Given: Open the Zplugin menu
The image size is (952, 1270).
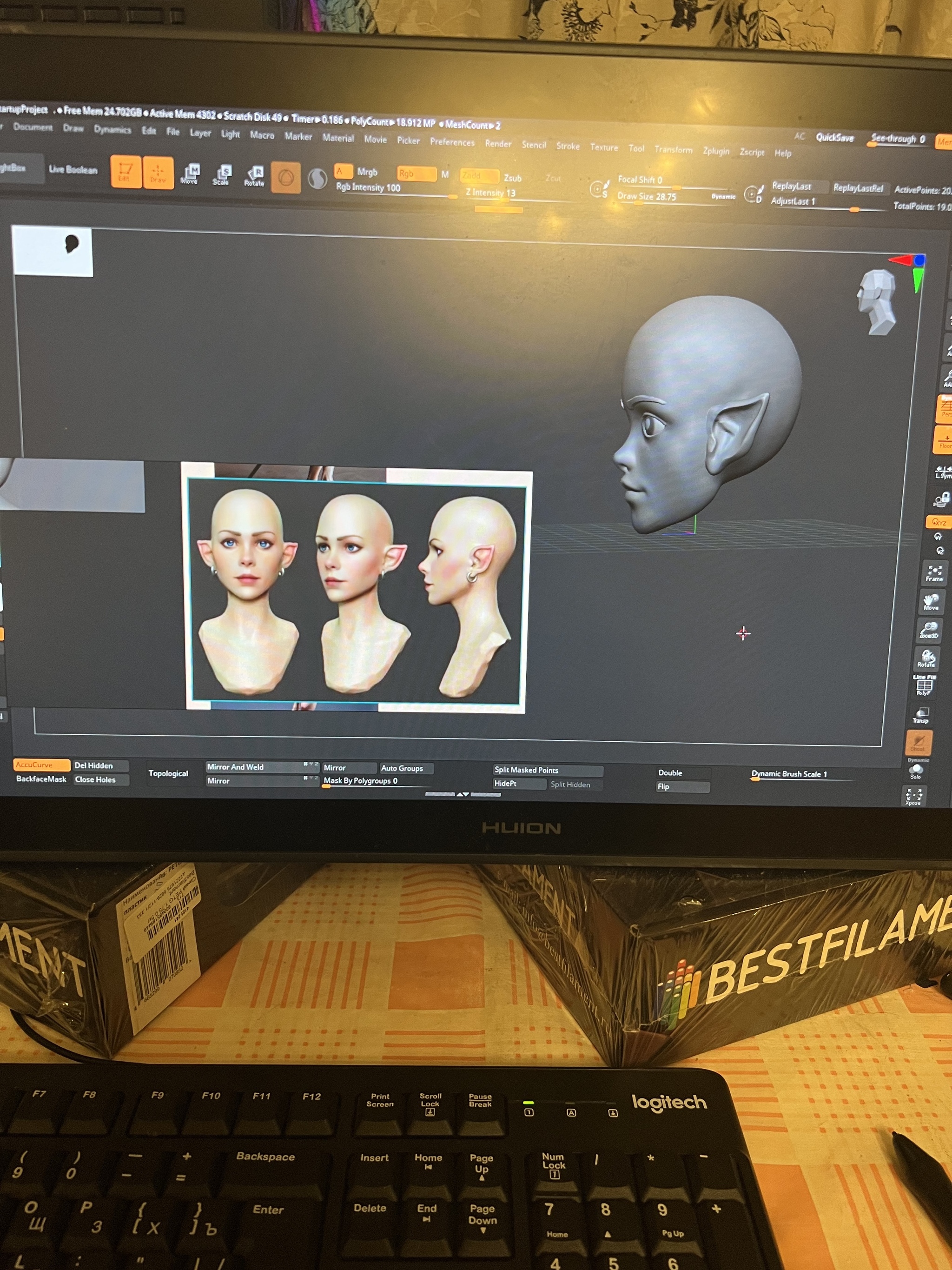Looking at the screenshot, I should 716,151.
